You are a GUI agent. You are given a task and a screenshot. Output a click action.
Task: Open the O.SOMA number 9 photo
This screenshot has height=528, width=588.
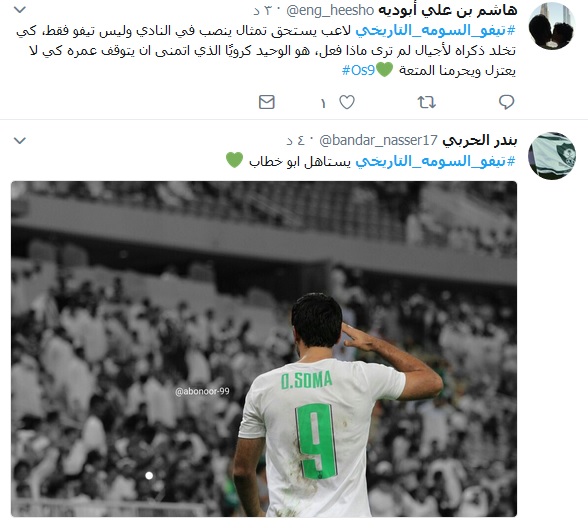[264, 349]
